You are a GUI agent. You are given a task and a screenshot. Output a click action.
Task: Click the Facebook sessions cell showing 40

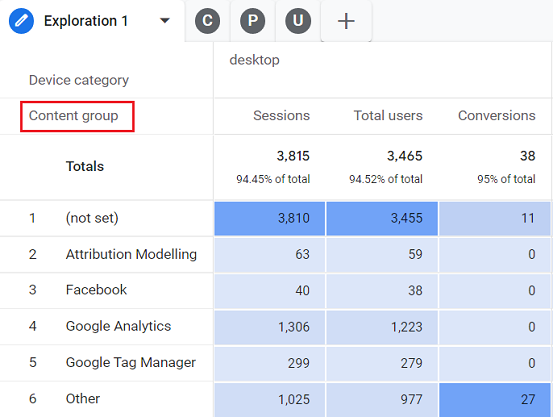pyautogui.click(x=270, y=290)
